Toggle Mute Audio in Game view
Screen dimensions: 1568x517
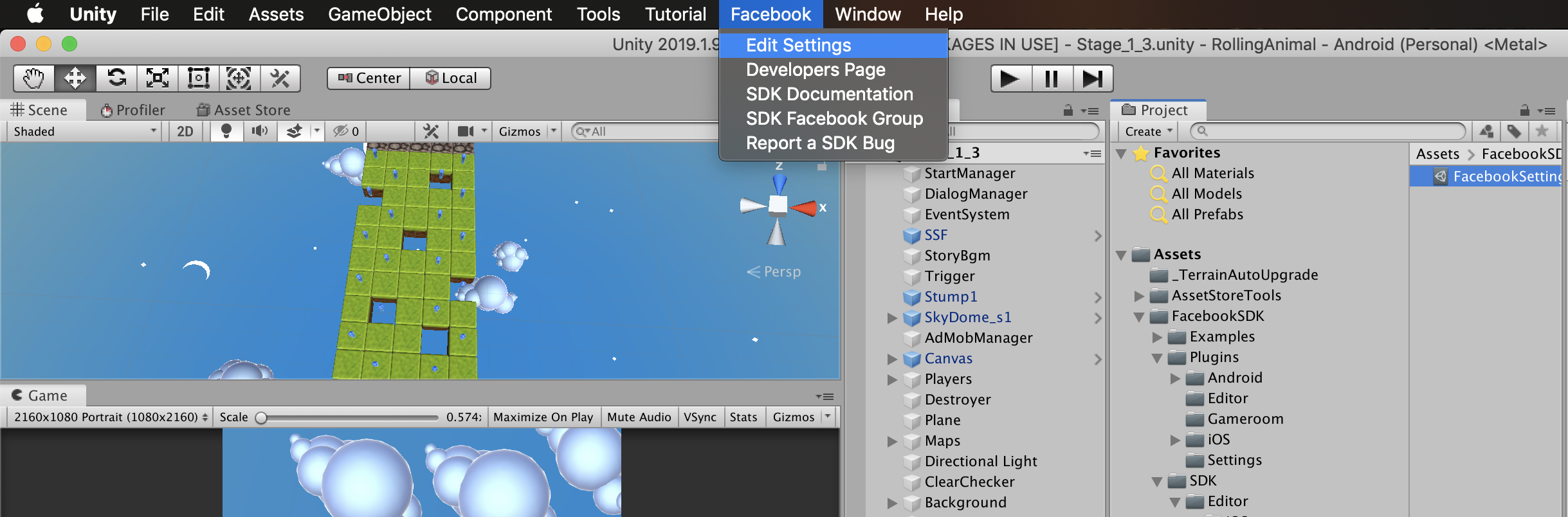tap(639, 417)
